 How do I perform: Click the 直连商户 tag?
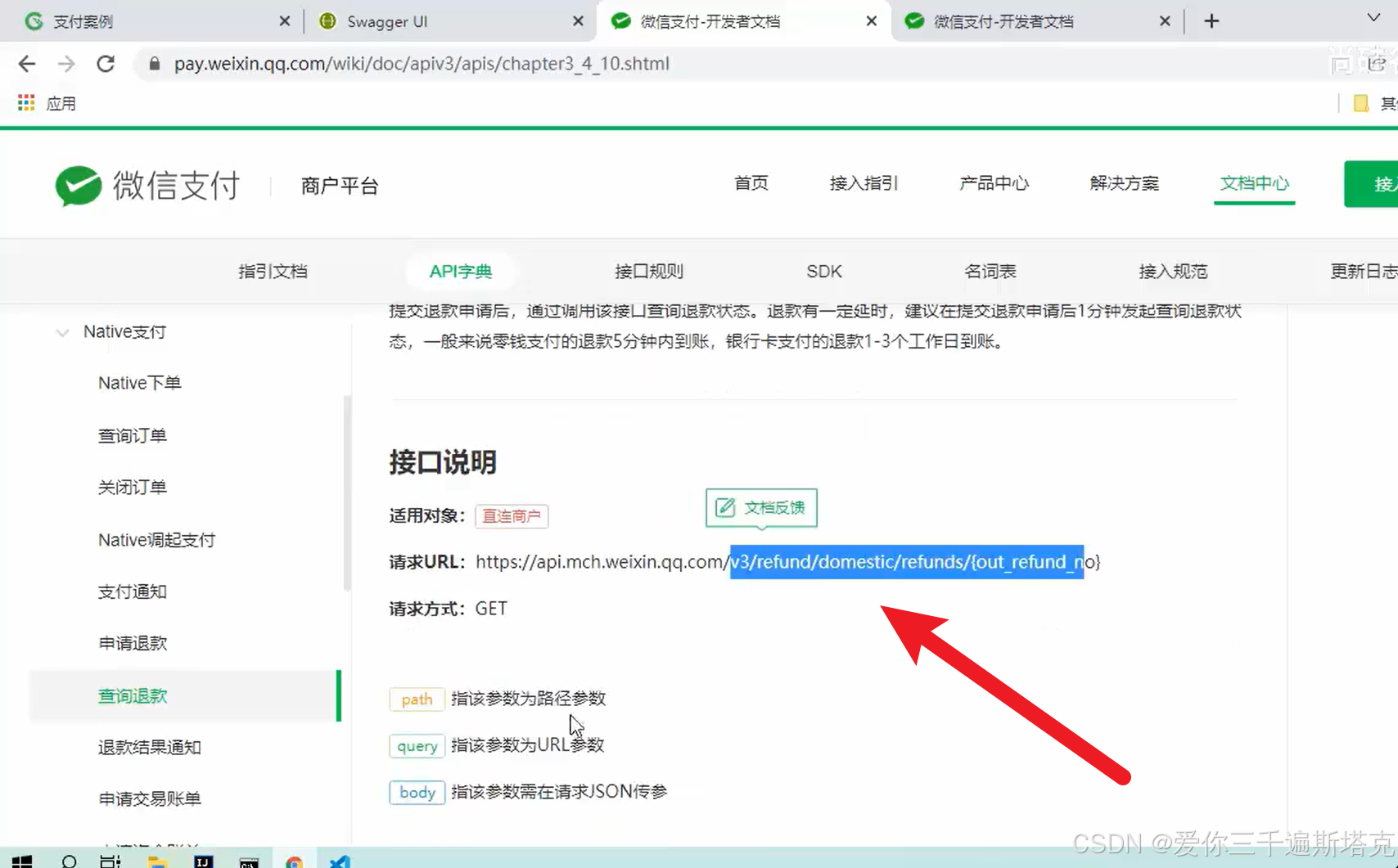coord(512,515)
